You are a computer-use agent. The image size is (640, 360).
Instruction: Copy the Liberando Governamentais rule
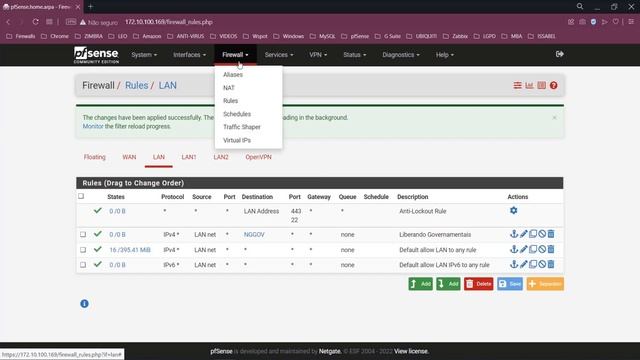(x=533, y=234)
